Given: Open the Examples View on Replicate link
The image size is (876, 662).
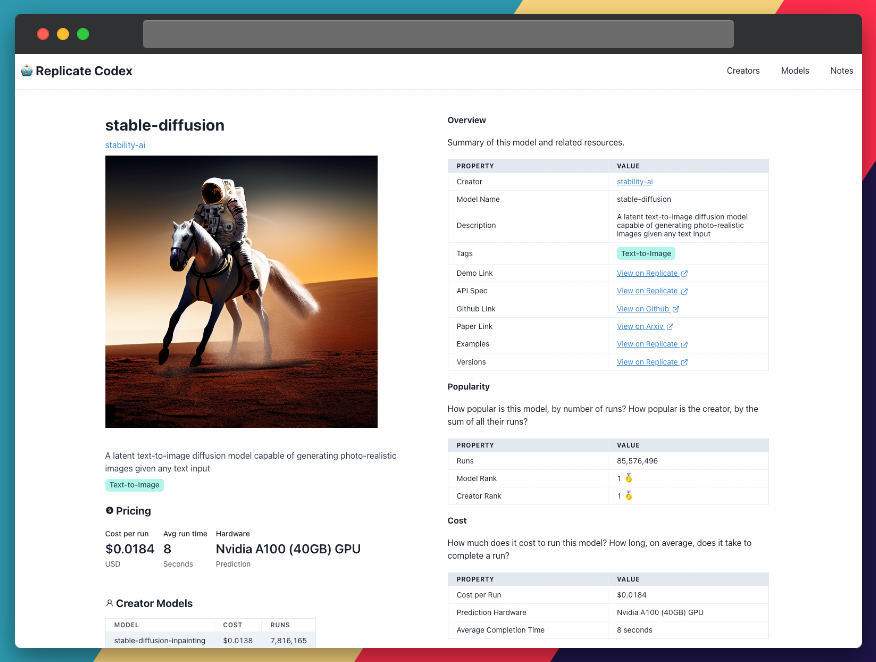Looking at the screenshot, I should (x=647, y=344).
